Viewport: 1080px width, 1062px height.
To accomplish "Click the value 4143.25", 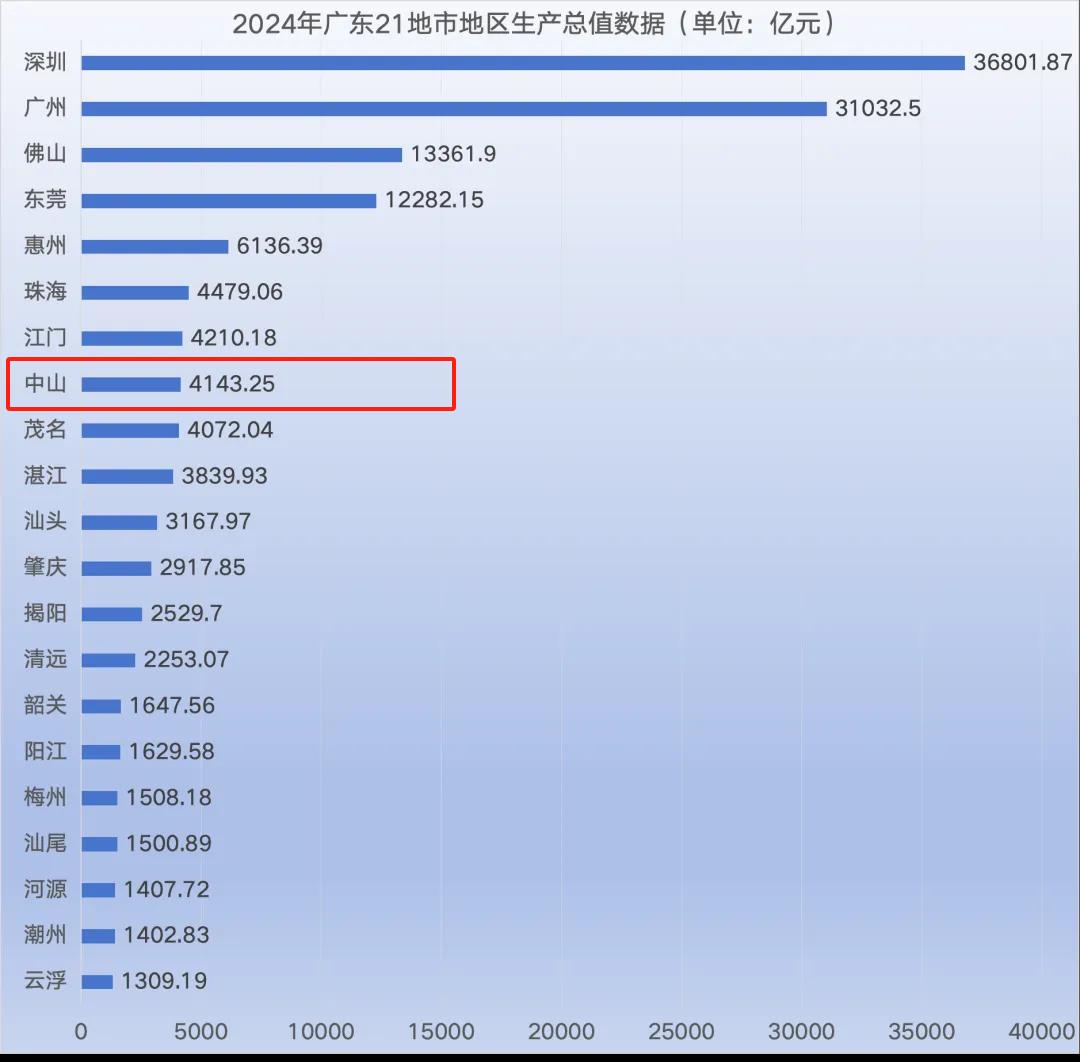I will [x=232, y=384].
